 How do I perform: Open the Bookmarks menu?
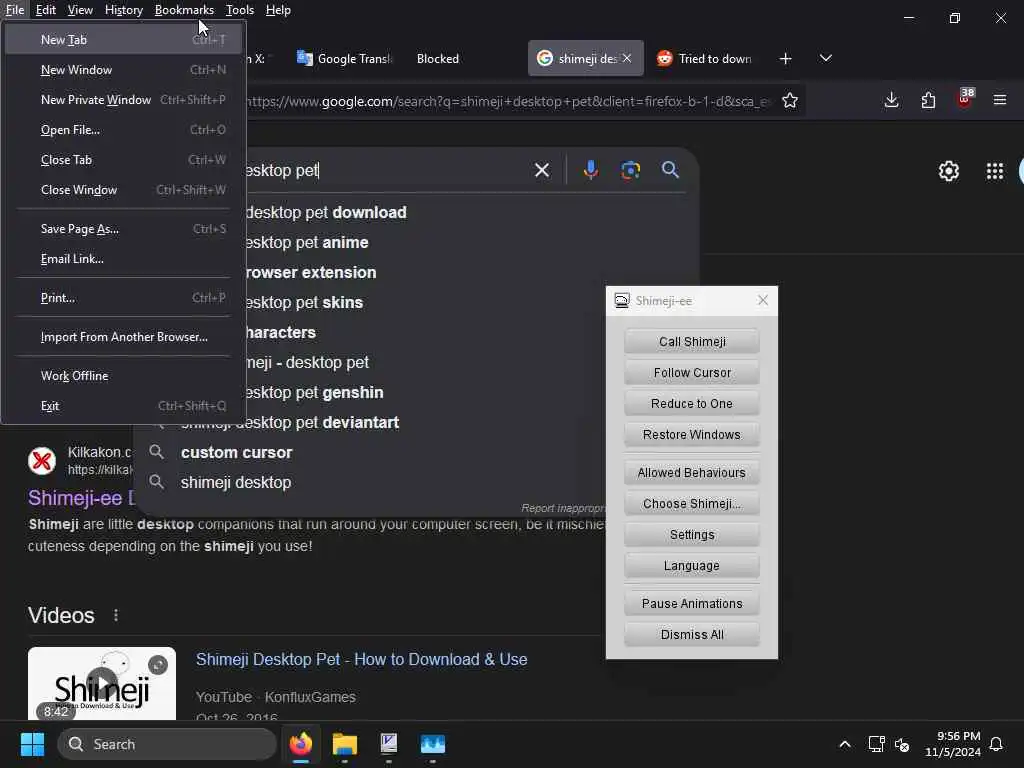(x=184, y=10)
